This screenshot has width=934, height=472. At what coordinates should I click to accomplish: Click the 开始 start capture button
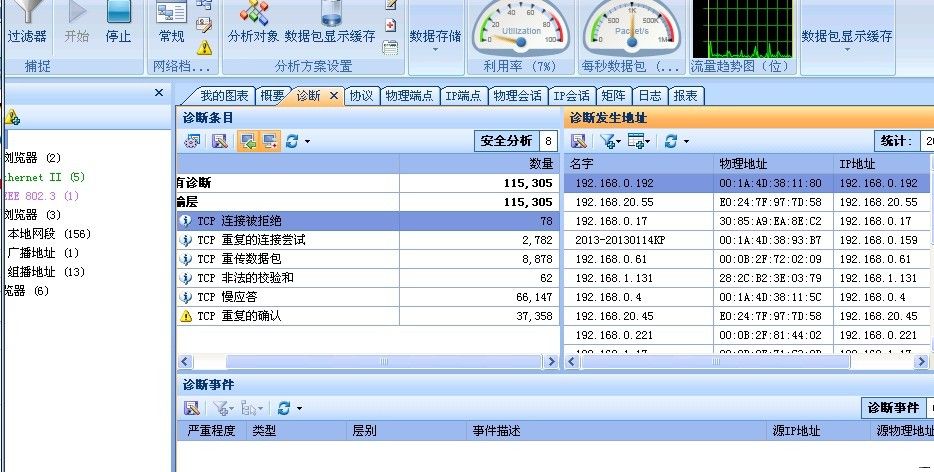click(77, 24)
